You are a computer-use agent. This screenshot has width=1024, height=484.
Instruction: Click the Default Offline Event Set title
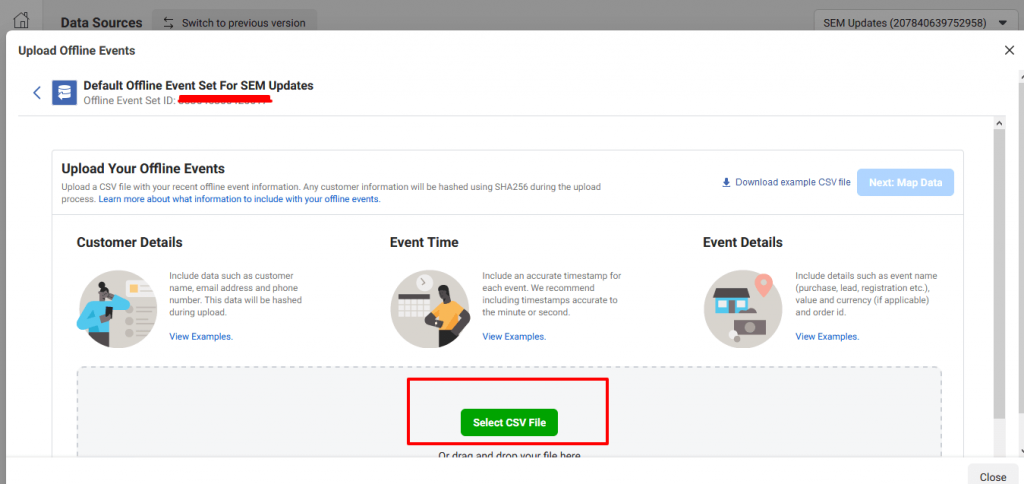tap(199, 86)
